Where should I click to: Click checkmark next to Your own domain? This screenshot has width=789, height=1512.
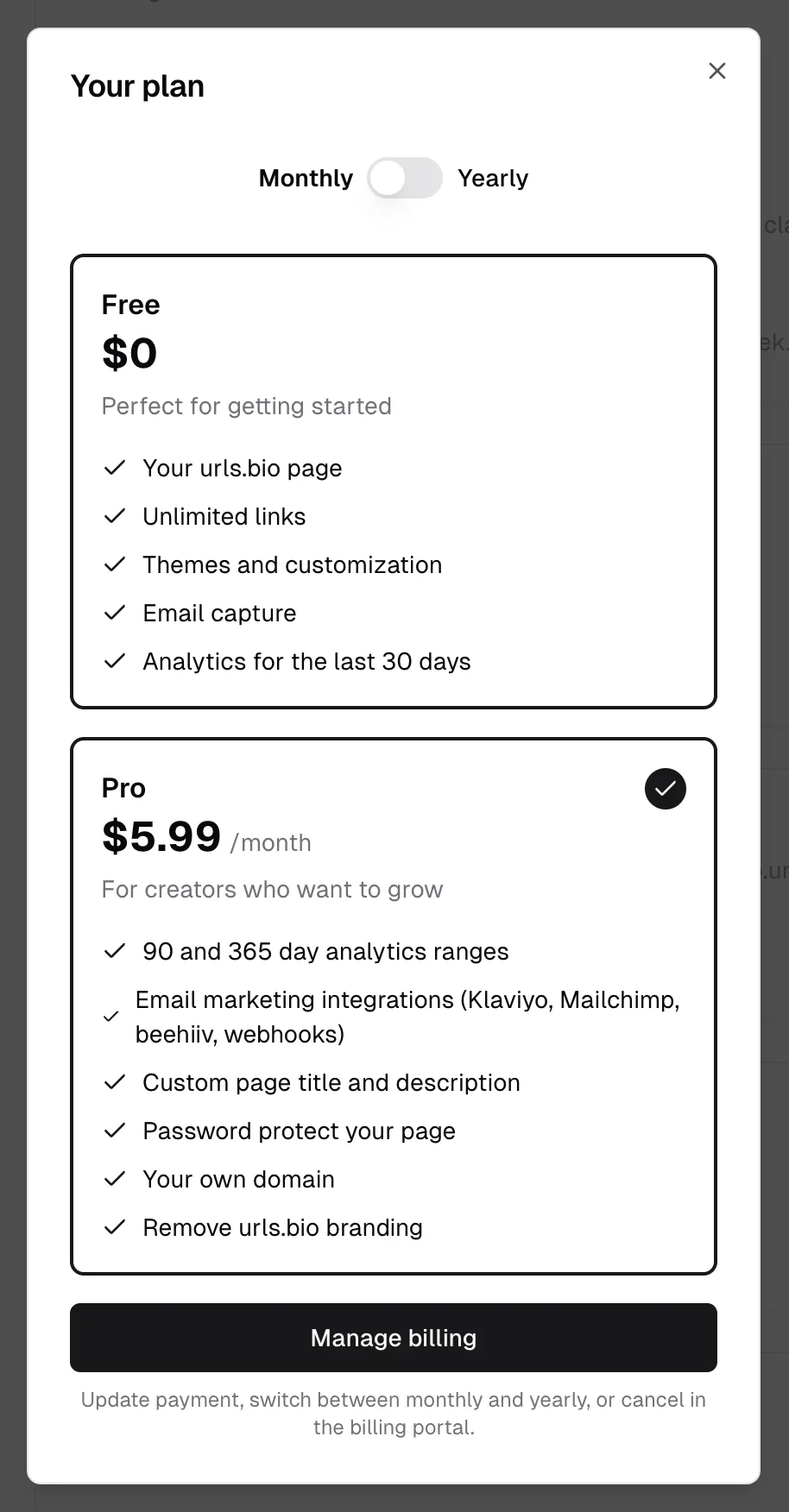point(115,1179)
